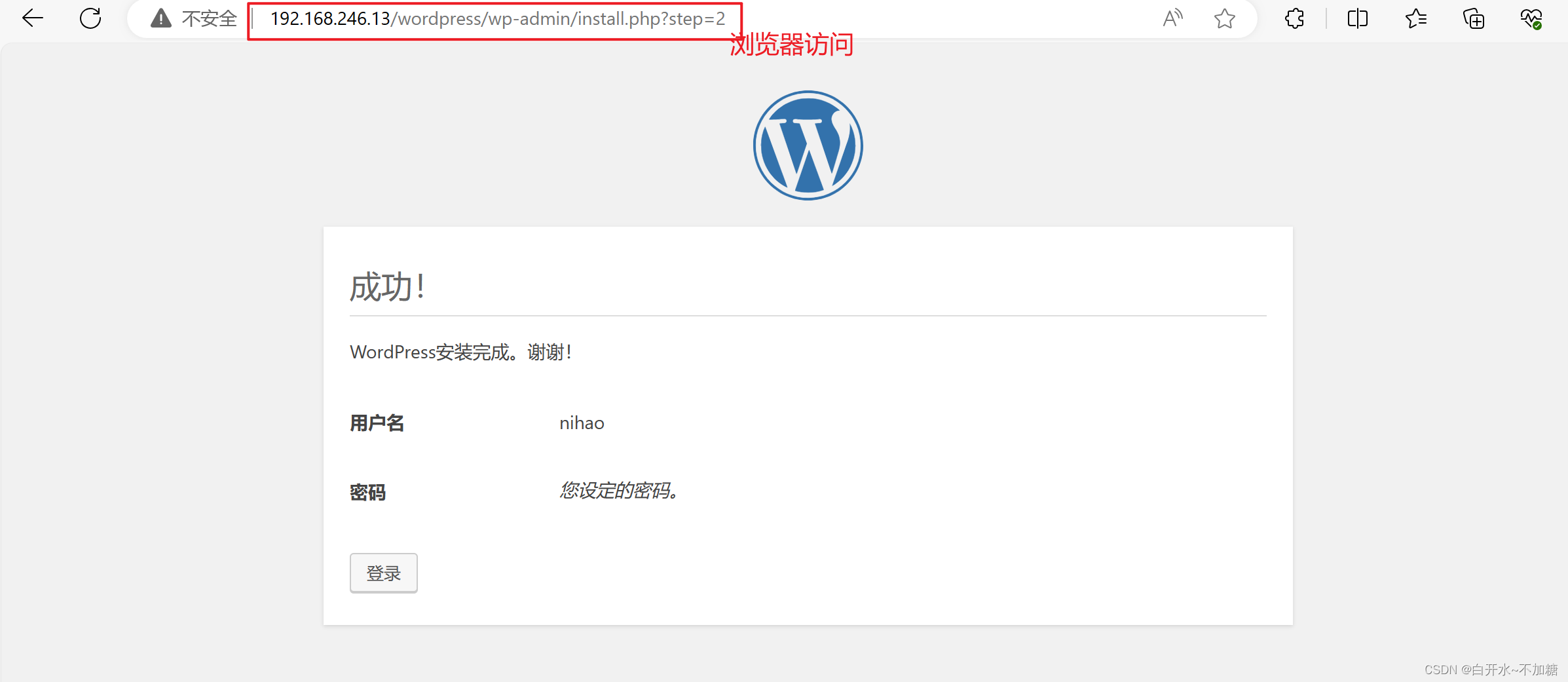The width and height of the screenshot is (1568, 682).
Task: Click the 登录 login button
Action: (383, 573)
